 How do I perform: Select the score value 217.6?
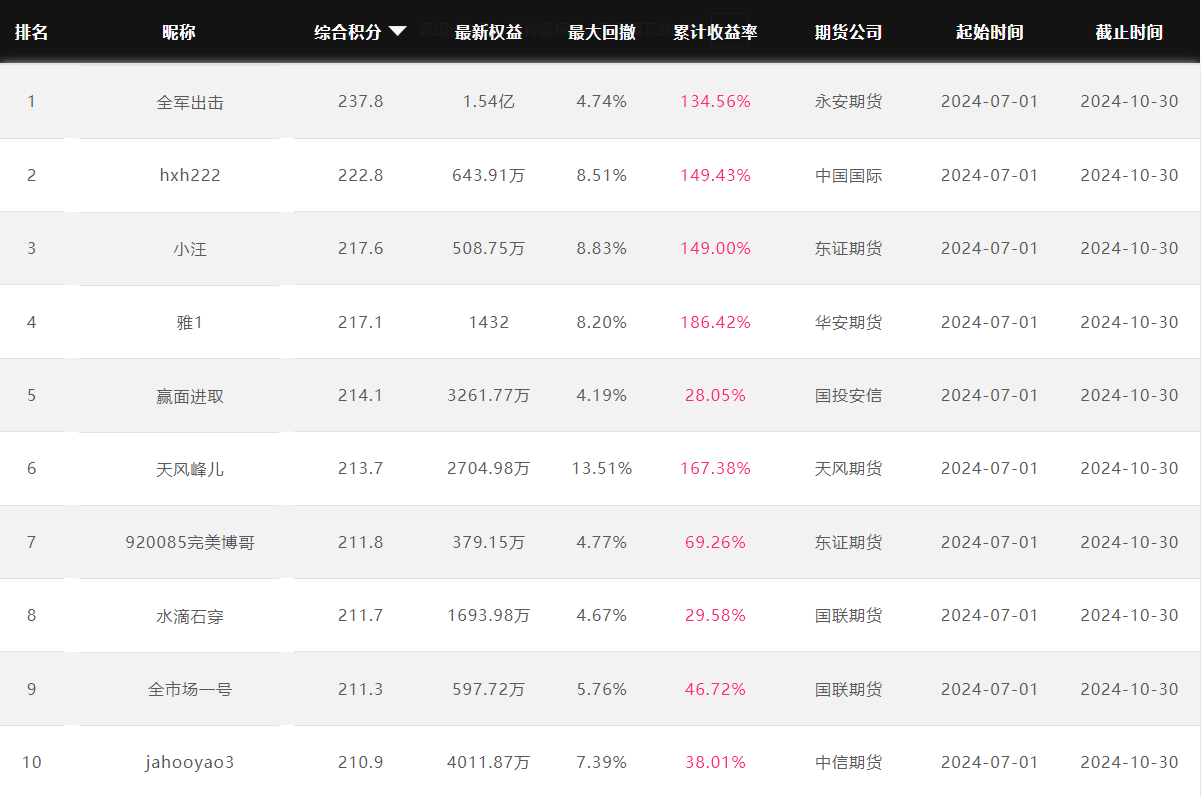[361, 248]
